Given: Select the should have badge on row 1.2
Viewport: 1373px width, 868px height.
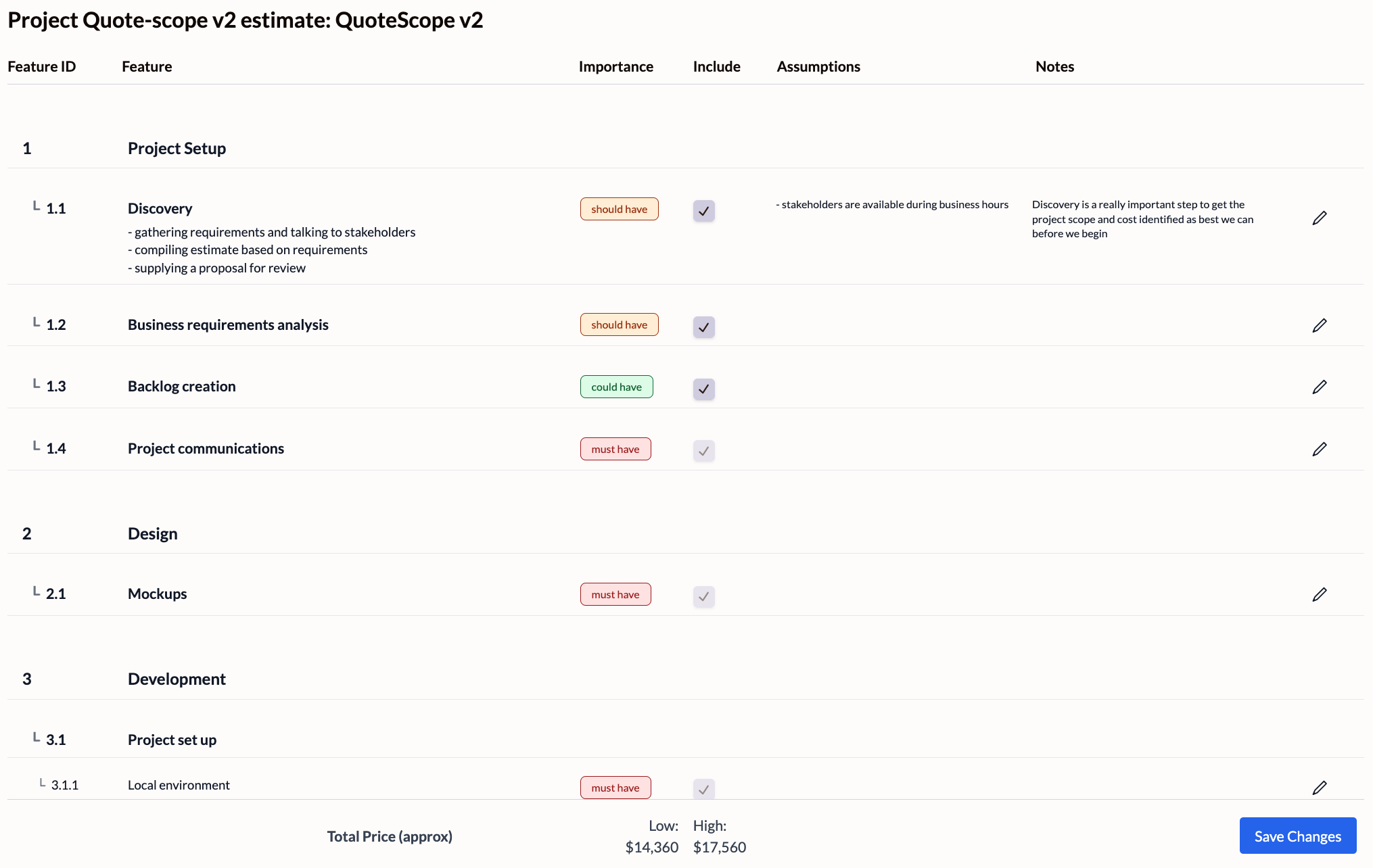Looking at the screenshot, I should click(619, 324).
